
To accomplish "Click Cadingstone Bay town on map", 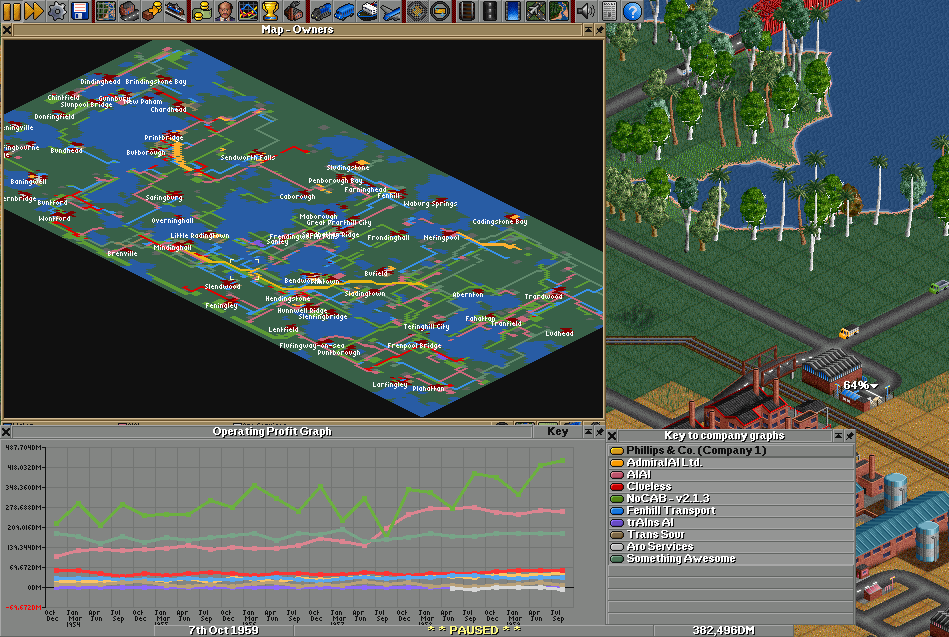I will coord(499,222).
